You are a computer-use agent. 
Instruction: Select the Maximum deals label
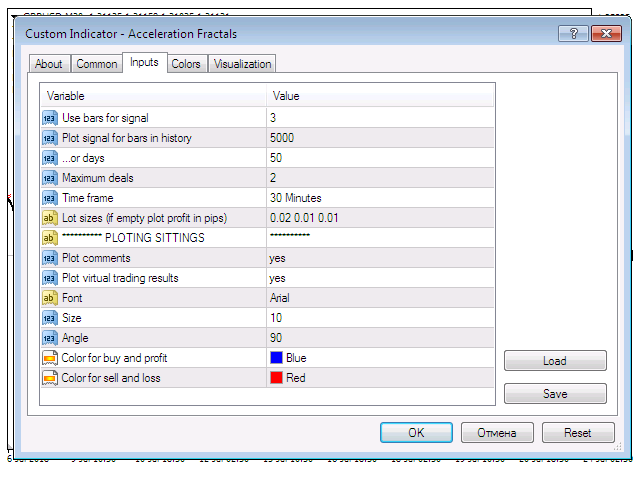click(98, 178)
